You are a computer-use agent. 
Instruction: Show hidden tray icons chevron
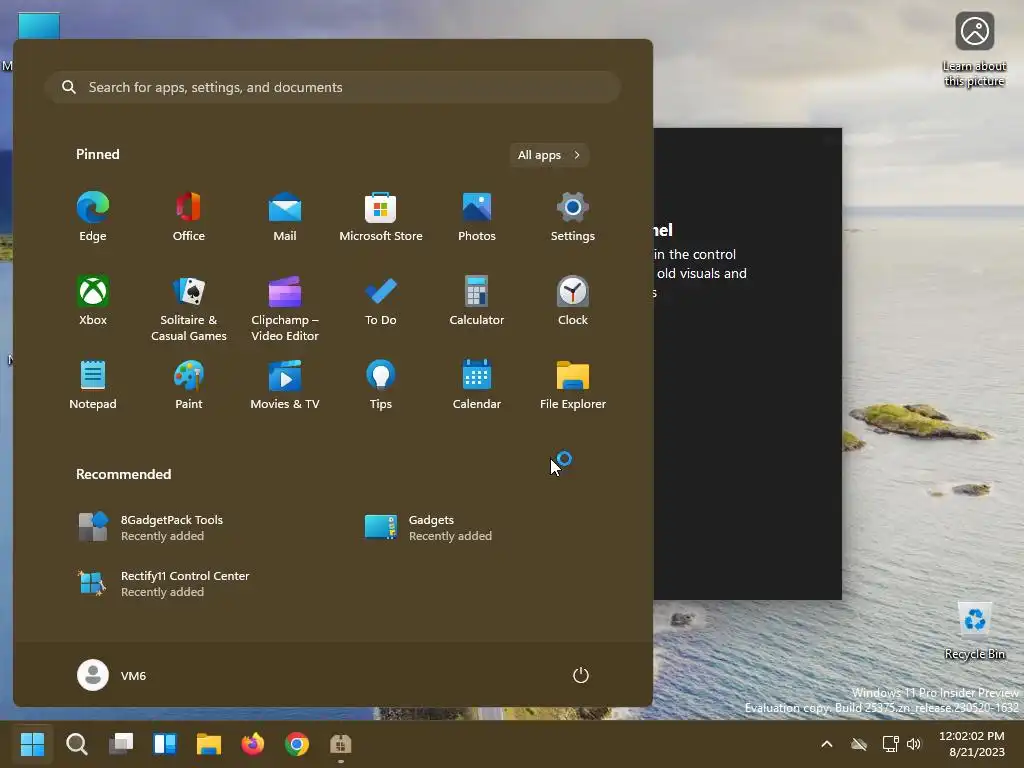pos(827,744)
